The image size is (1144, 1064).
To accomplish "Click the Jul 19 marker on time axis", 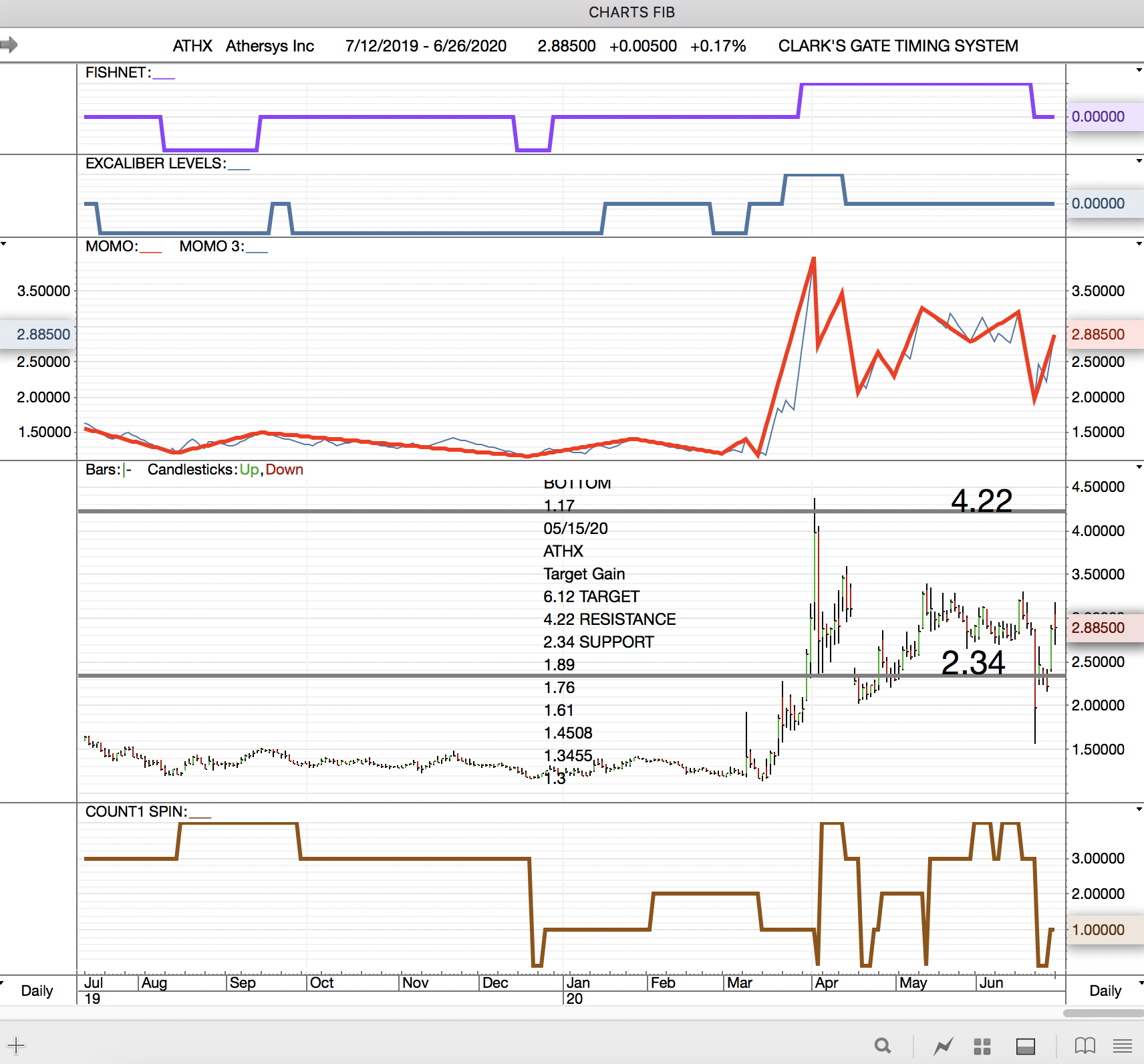I will 93,990.
